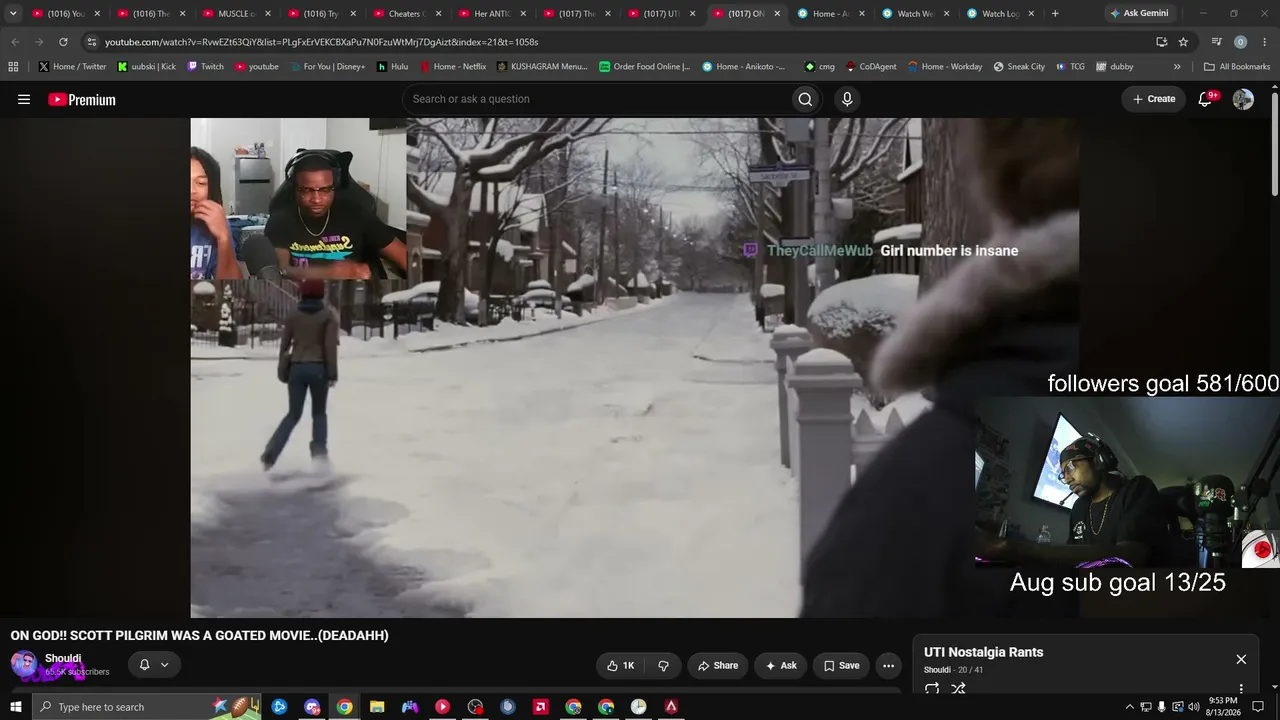Open the volume control in system tray
Viewport: 1280px width, 720px height.
[1193, 707]
